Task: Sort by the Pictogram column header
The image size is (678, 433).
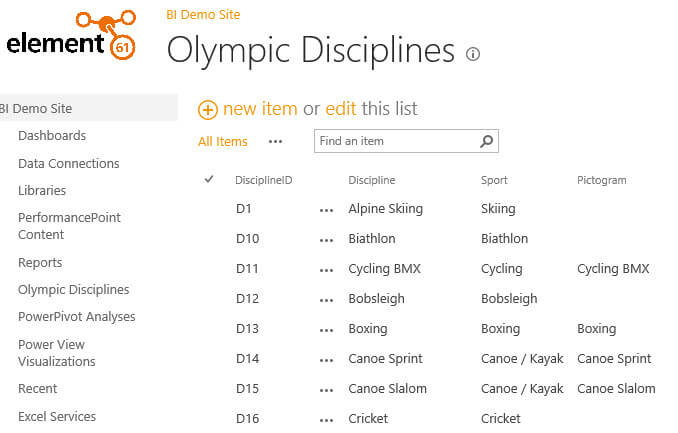Action: [x=601, y=180]
